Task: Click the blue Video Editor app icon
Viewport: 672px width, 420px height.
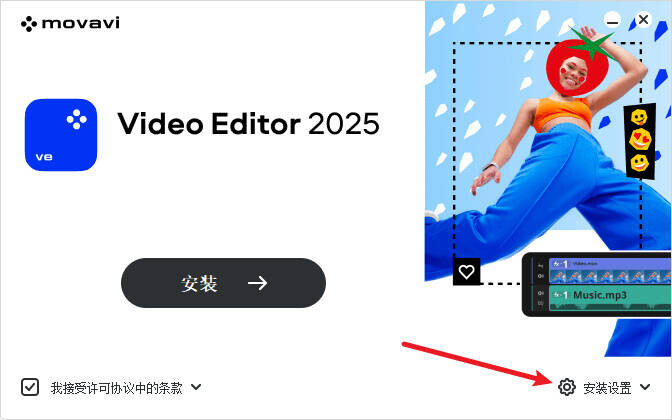Action: click(x=61, y=135)
